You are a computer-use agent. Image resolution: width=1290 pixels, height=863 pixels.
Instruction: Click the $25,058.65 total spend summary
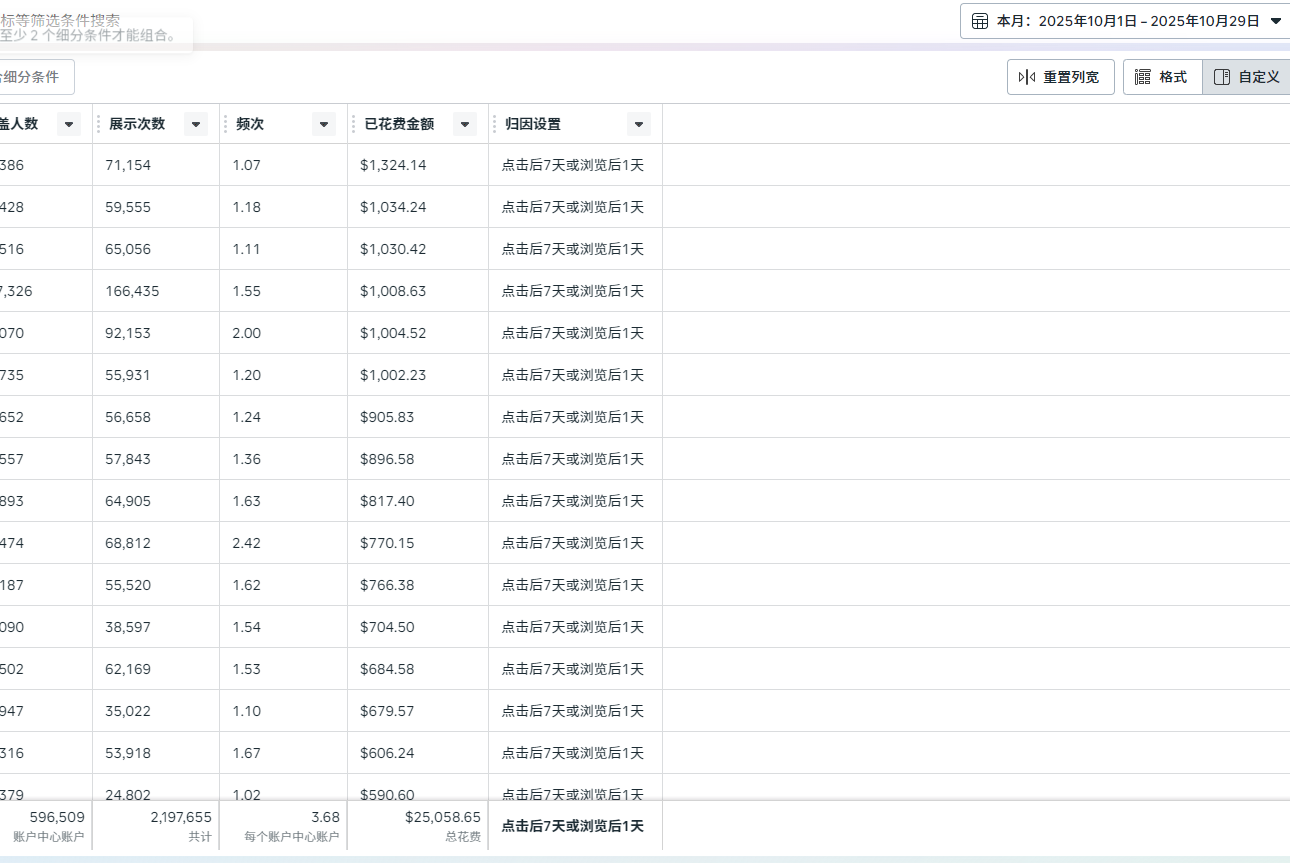(x=443, y=817)
